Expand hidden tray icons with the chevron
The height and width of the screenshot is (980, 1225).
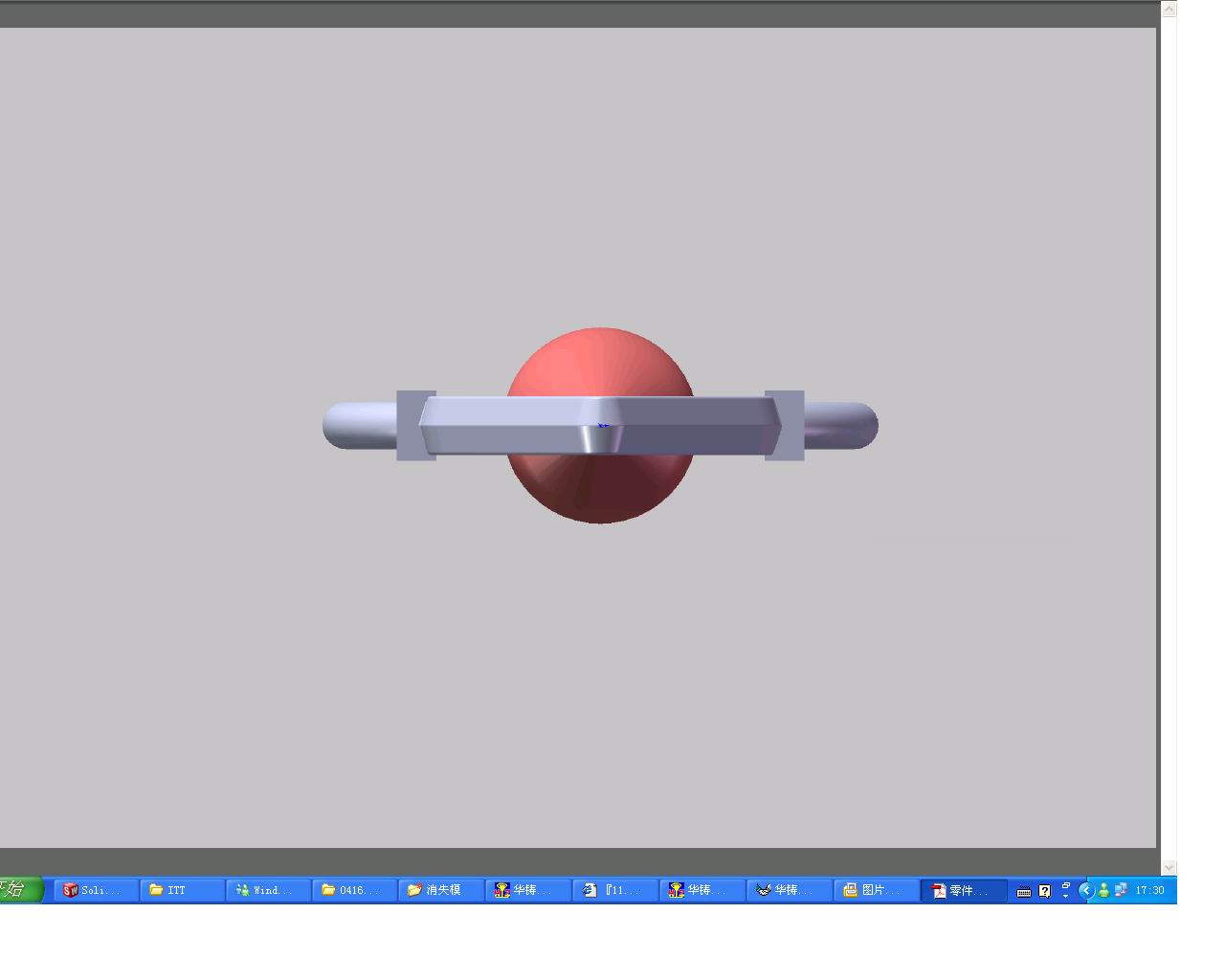[1085, 890]
